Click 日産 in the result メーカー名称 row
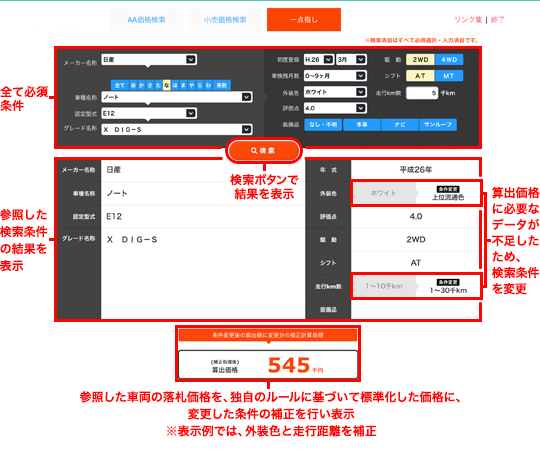Viewport: 540px width, 450px height. [114, 169]
